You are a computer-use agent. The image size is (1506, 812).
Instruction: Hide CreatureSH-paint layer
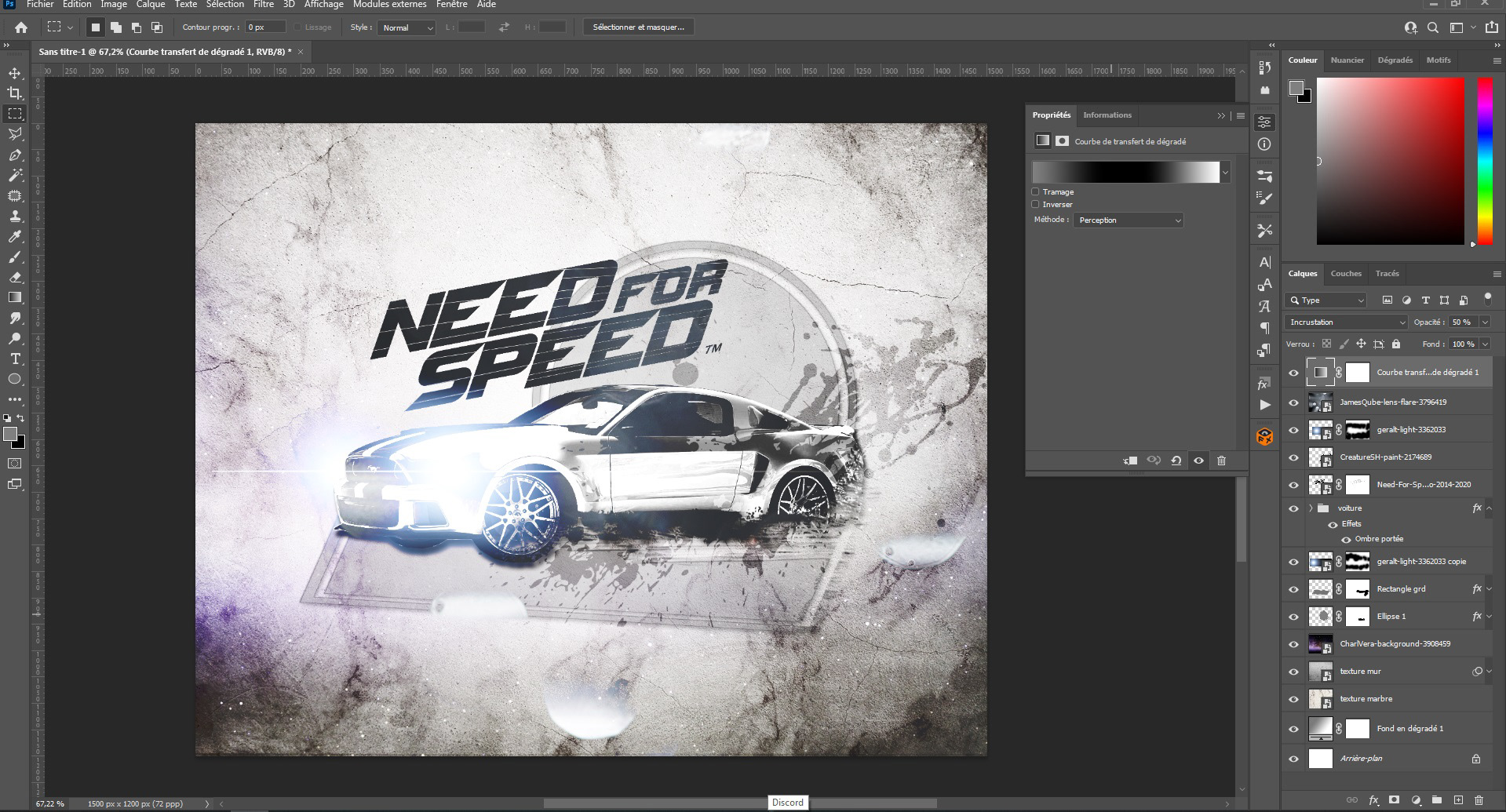coord(1294,457)
